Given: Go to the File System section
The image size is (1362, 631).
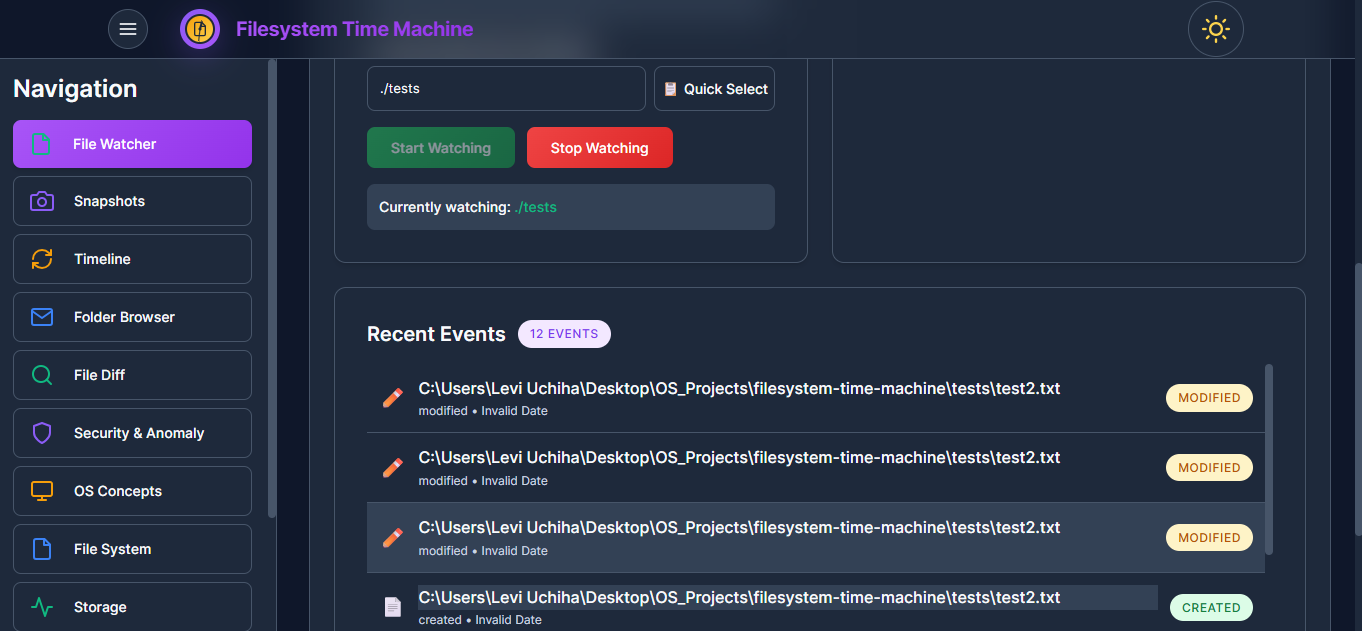Looking at the screenshot, I should click(132, 549).
